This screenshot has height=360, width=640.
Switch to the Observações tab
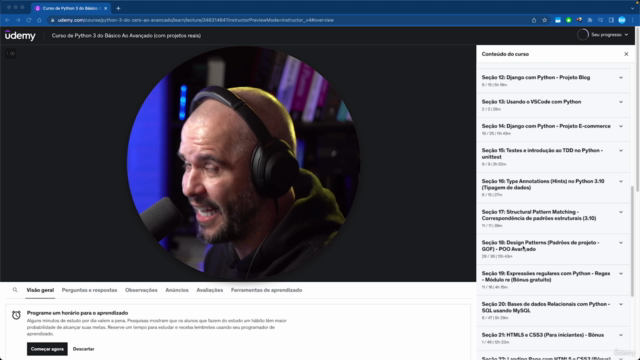click(141, 290)
